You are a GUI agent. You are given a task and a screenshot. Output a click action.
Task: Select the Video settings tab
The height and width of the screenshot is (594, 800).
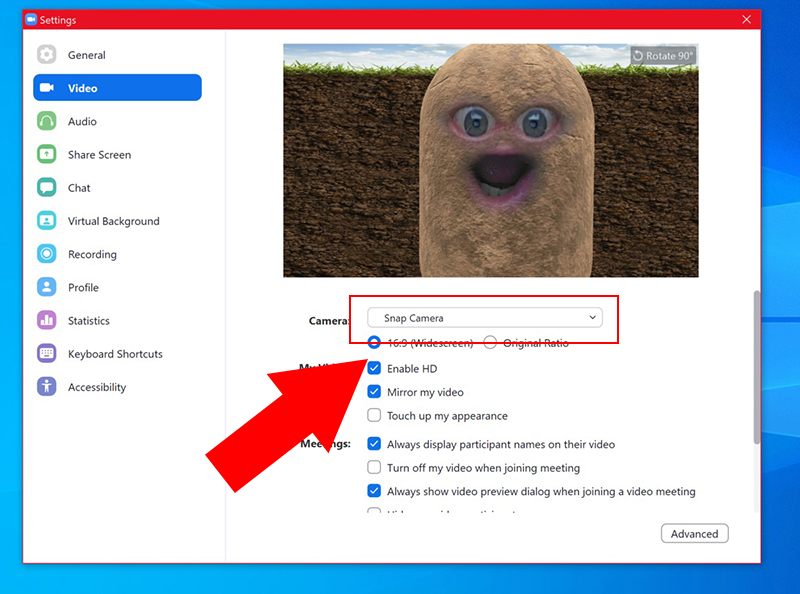[117, 87]
